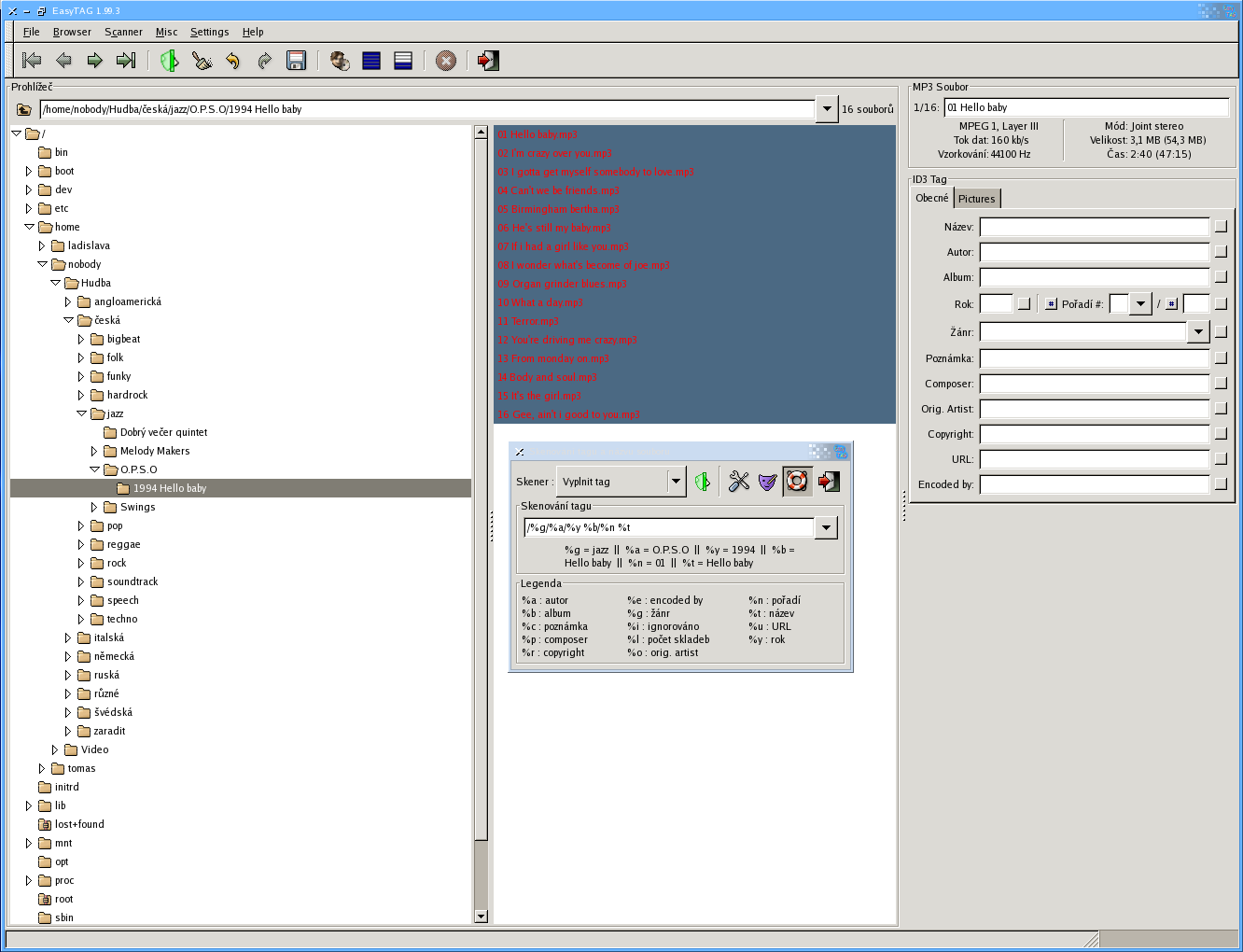This screenshot has width=1243, height=952.
Task: Click the small box right of Rok field
Action: (x=1024, y=303)
